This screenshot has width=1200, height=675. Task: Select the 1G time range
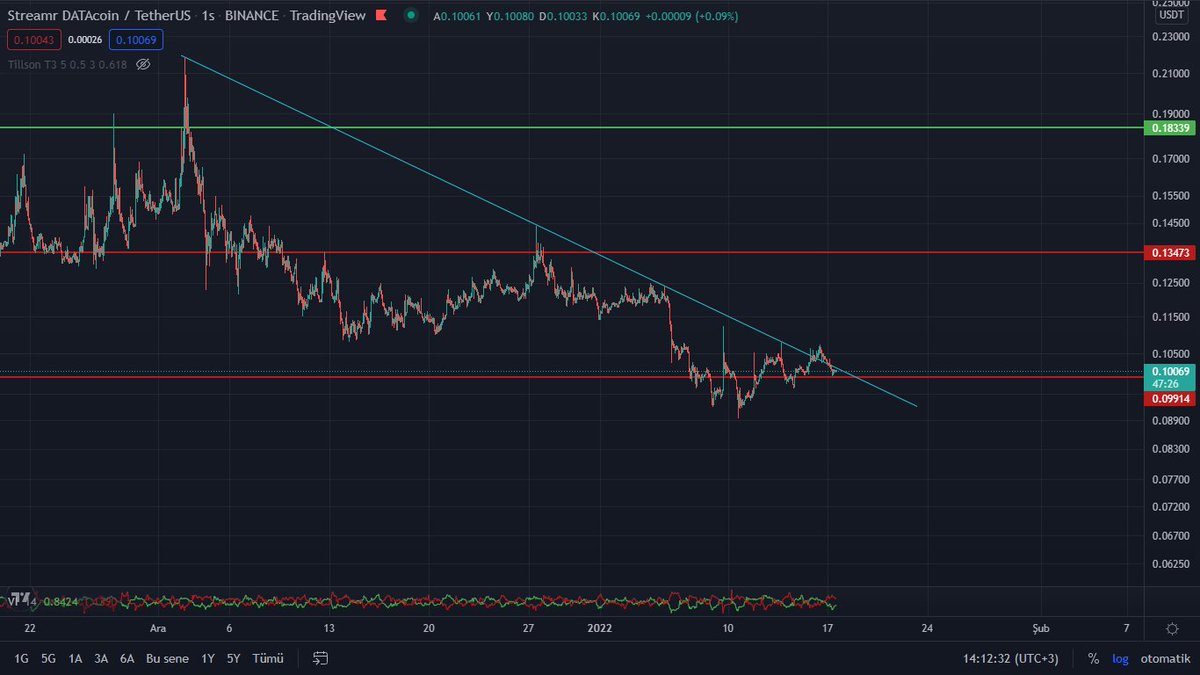[x=21, y=658]
